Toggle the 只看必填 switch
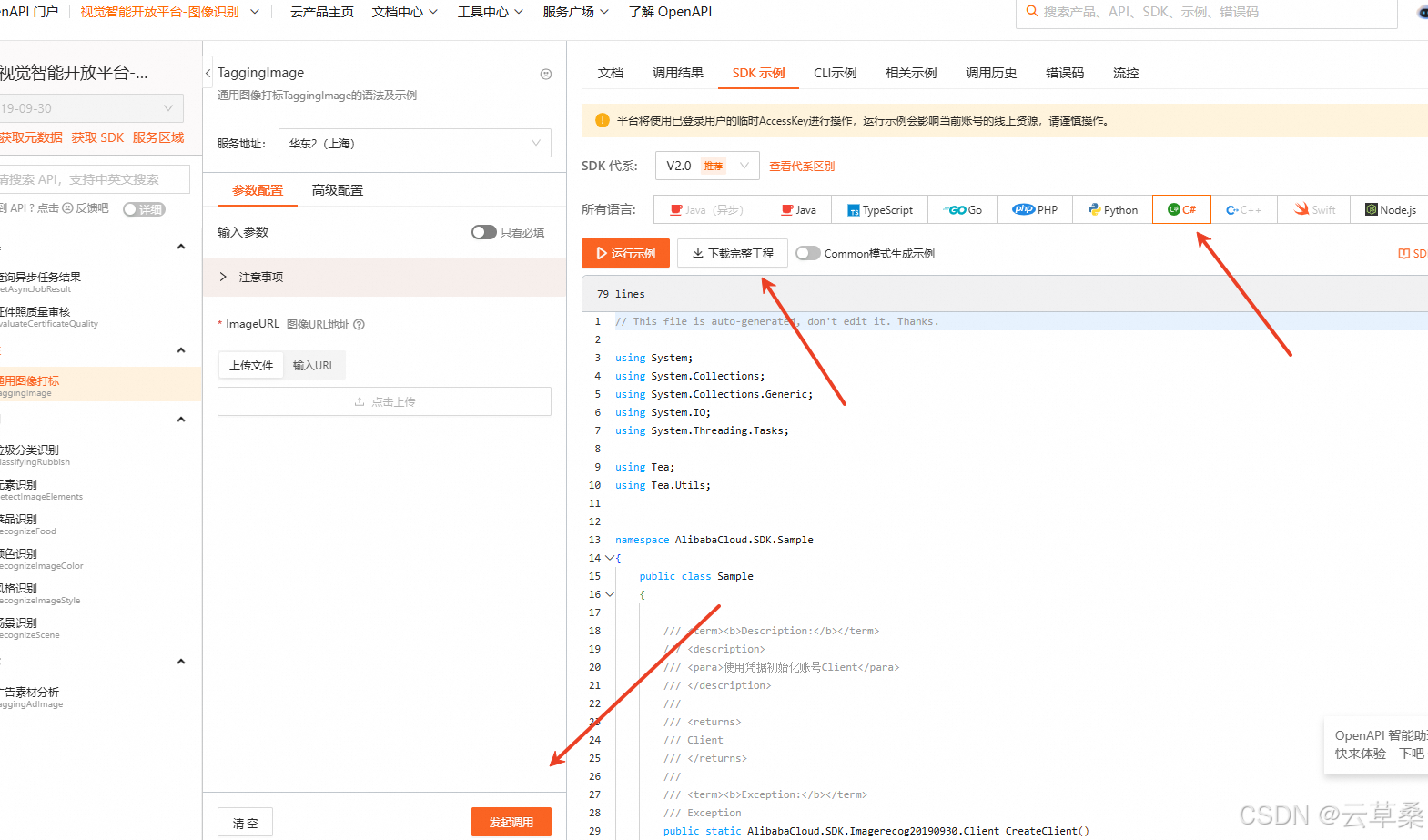This screenshot has width=1428, height=840. tap(483, 232)
